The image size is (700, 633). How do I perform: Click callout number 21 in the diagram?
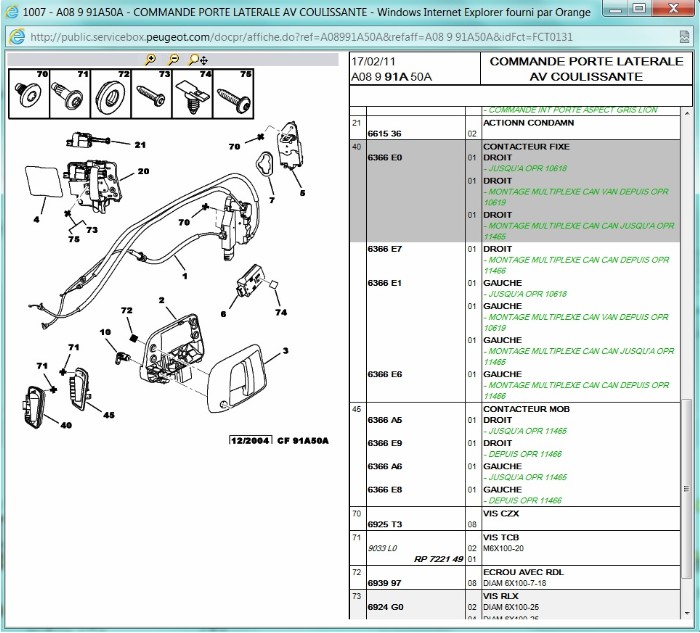(140, 145)
